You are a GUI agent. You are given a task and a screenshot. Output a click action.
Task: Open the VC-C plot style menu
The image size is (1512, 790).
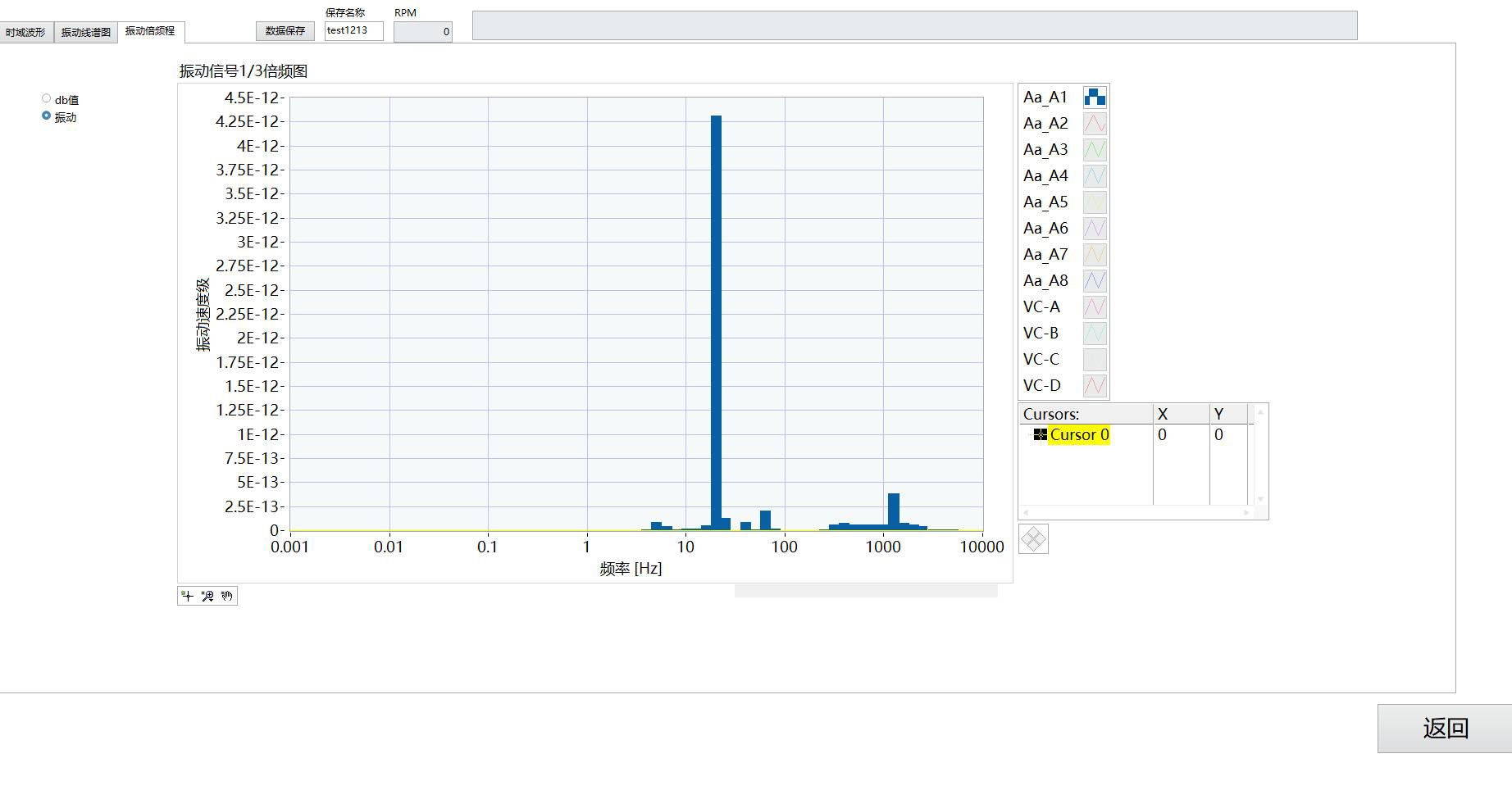point(1095,360)
